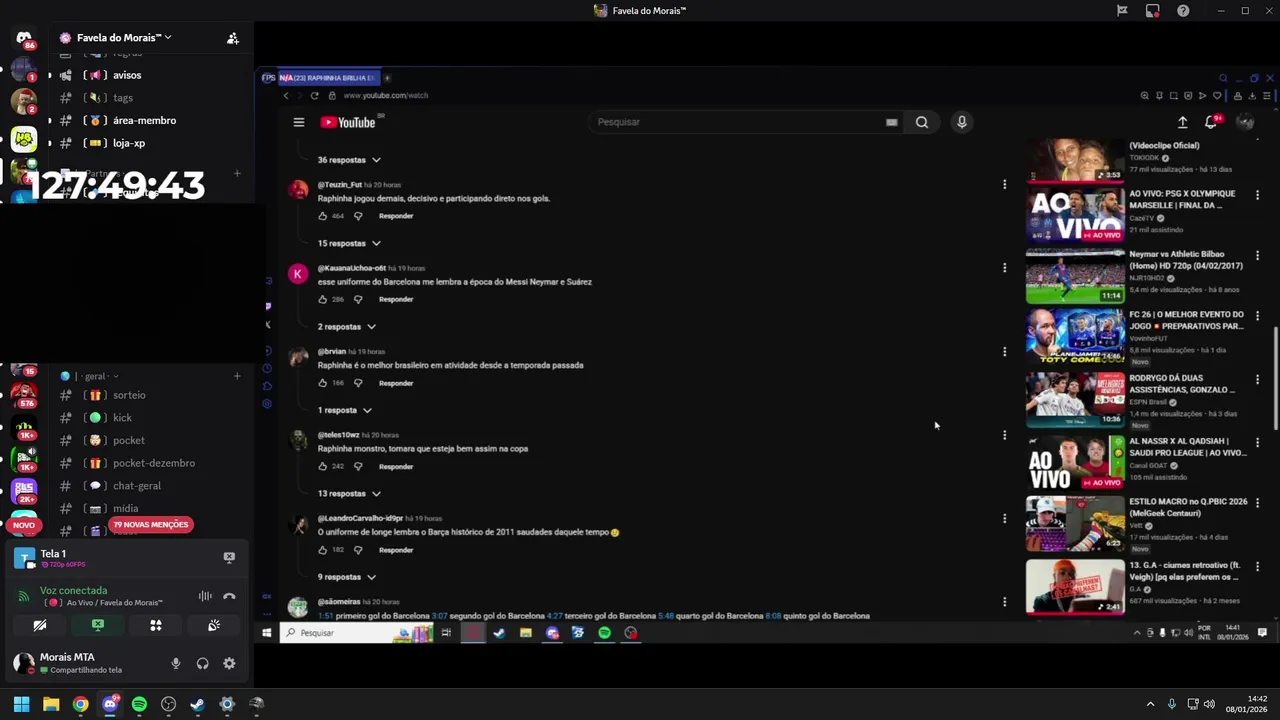
Task: Expand 9 respostas replies
Action: 347,577
